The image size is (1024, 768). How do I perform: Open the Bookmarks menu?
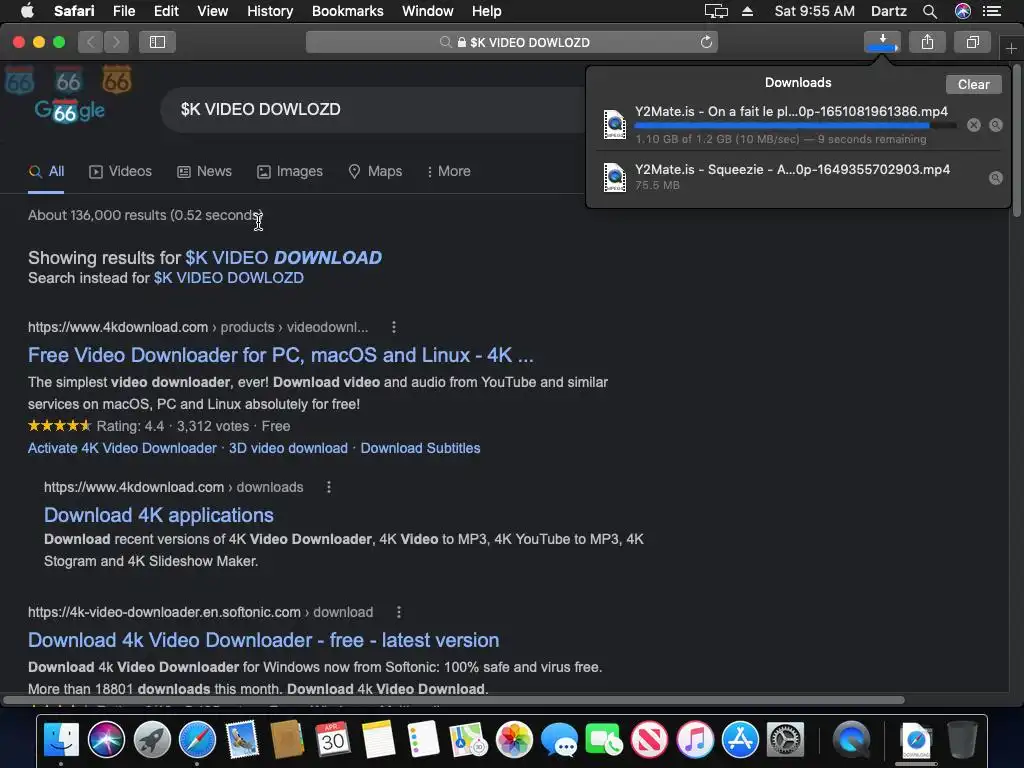(347, 11)
